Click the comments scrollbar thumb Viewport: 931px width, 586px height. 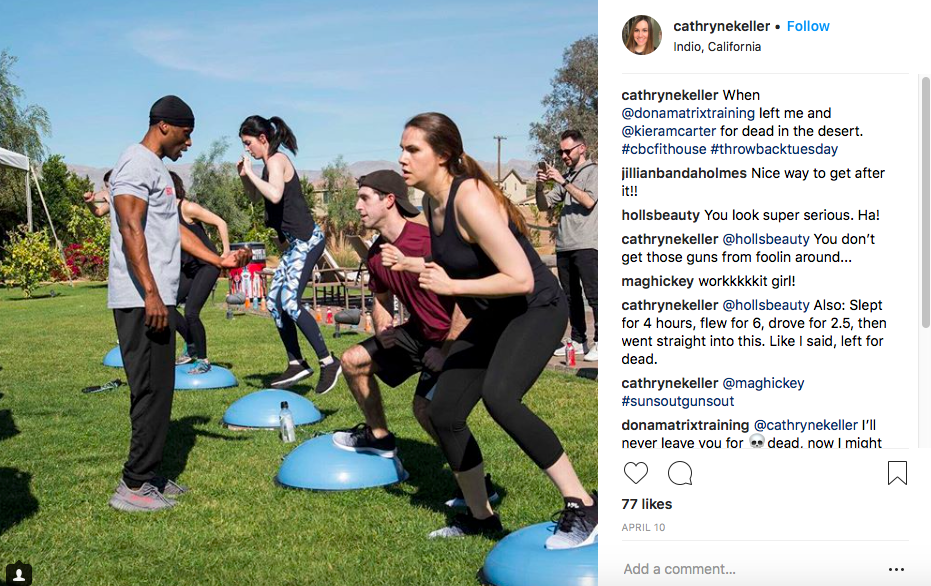click(x=926, y=202)
